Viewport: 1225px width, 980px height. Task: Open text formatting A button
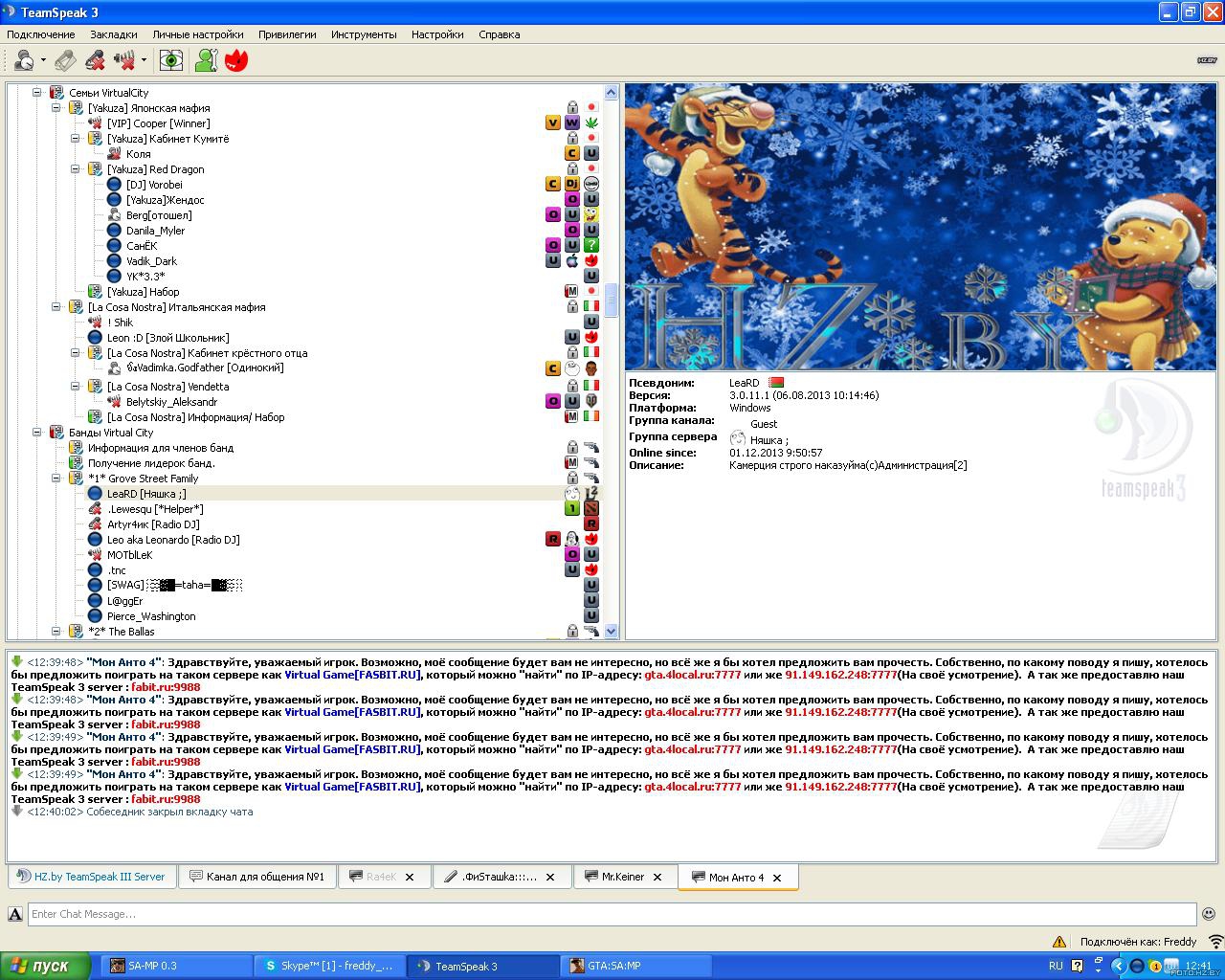[15, 914]
